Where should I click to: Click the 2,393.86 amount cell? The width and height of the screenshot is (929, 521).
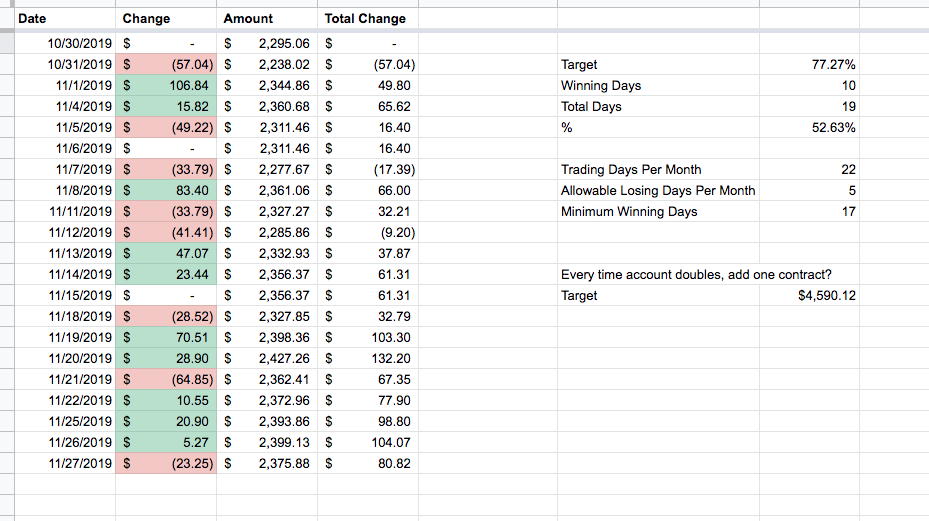click(267, 421)
